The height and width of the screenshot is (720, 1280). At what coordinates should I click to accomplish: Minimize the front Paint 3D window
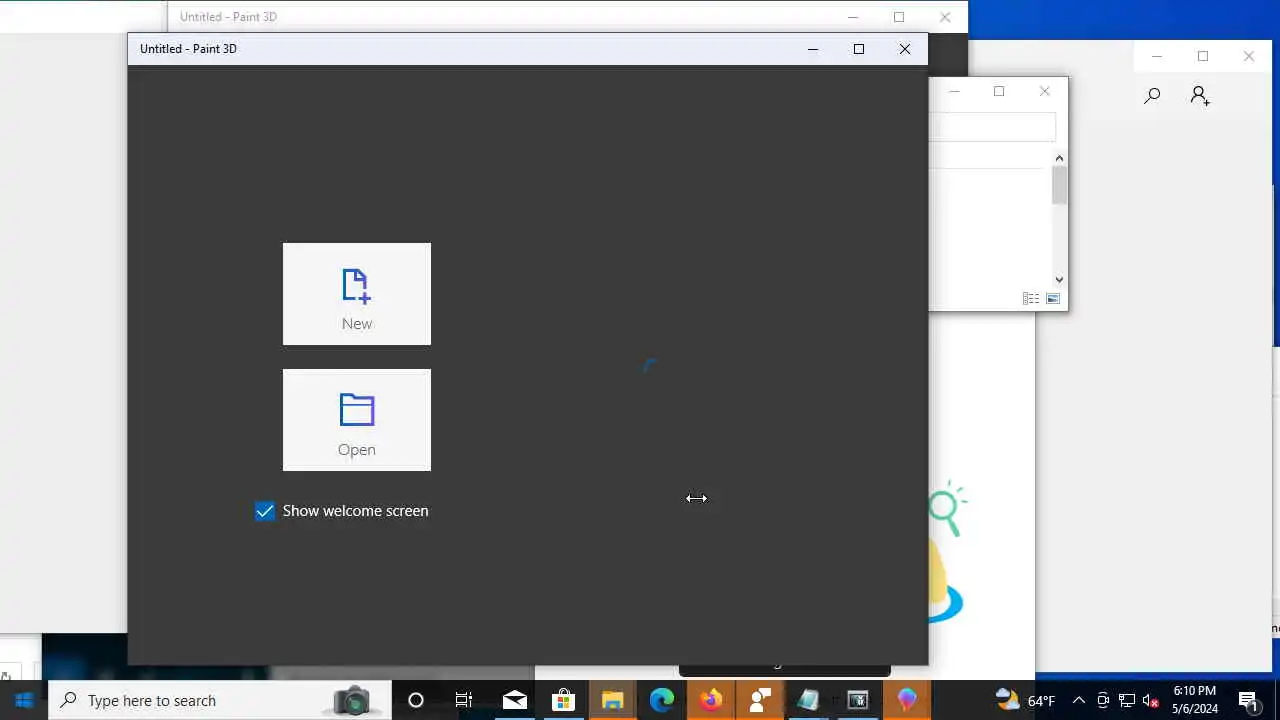click(x=813, y=49)
